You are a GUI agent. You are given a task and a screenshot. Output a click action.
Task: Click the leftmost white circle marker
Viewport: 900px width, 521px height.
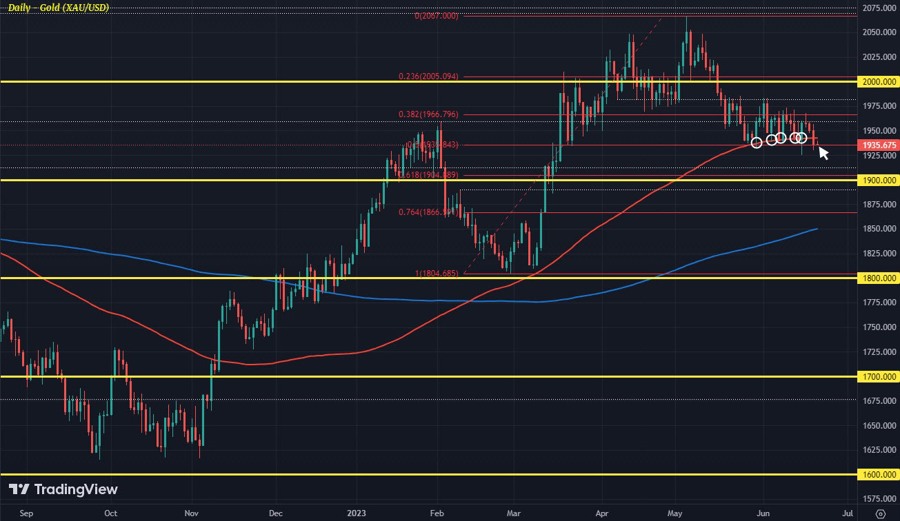(756, 143)
